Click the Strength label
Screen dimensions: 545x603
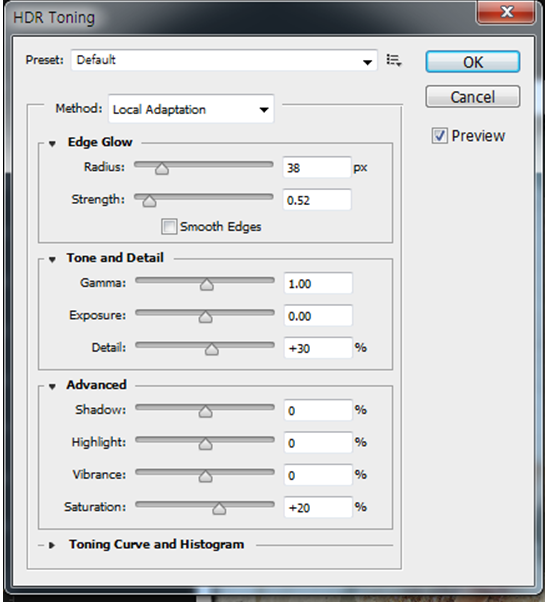tap(98, 199)
